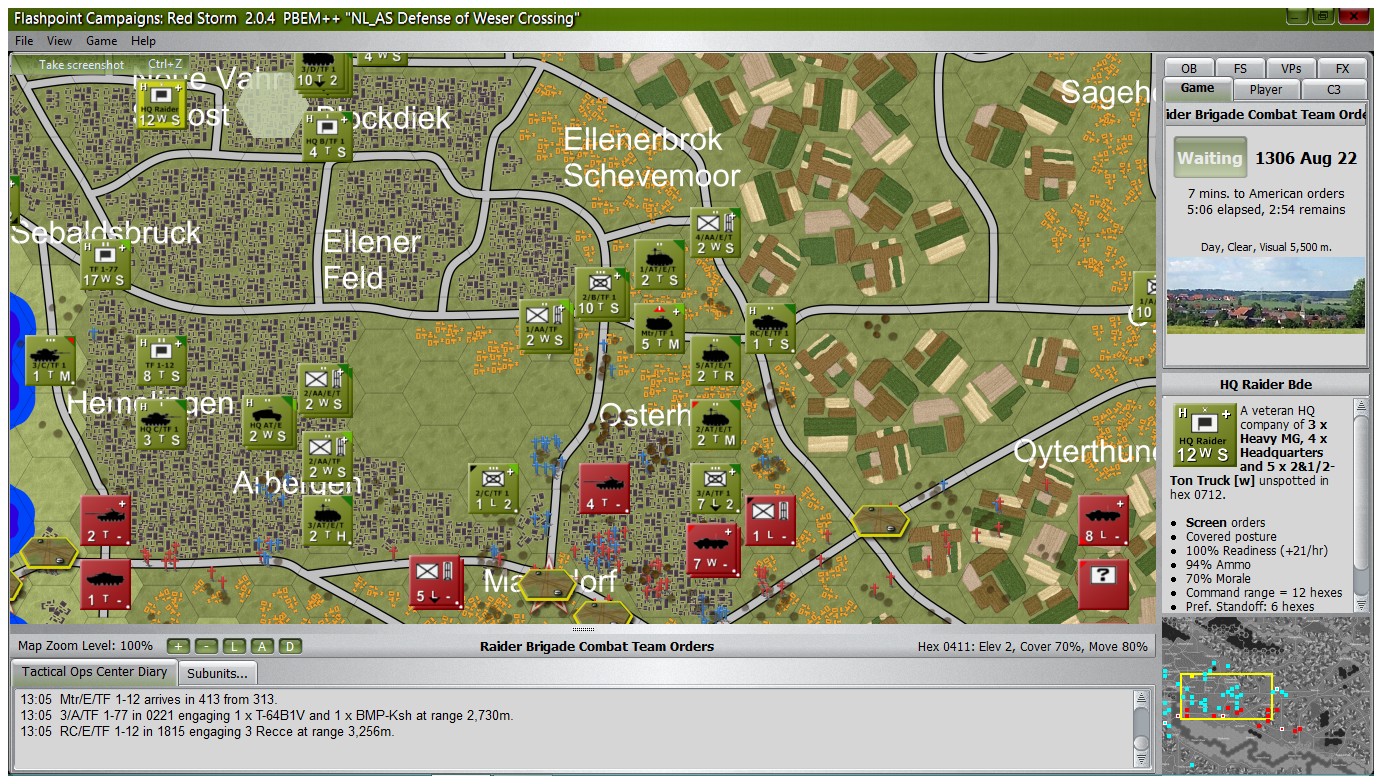The image size is (1382, 784).
Task: Switch to the OB tab
Action: tap(1189, 68)
